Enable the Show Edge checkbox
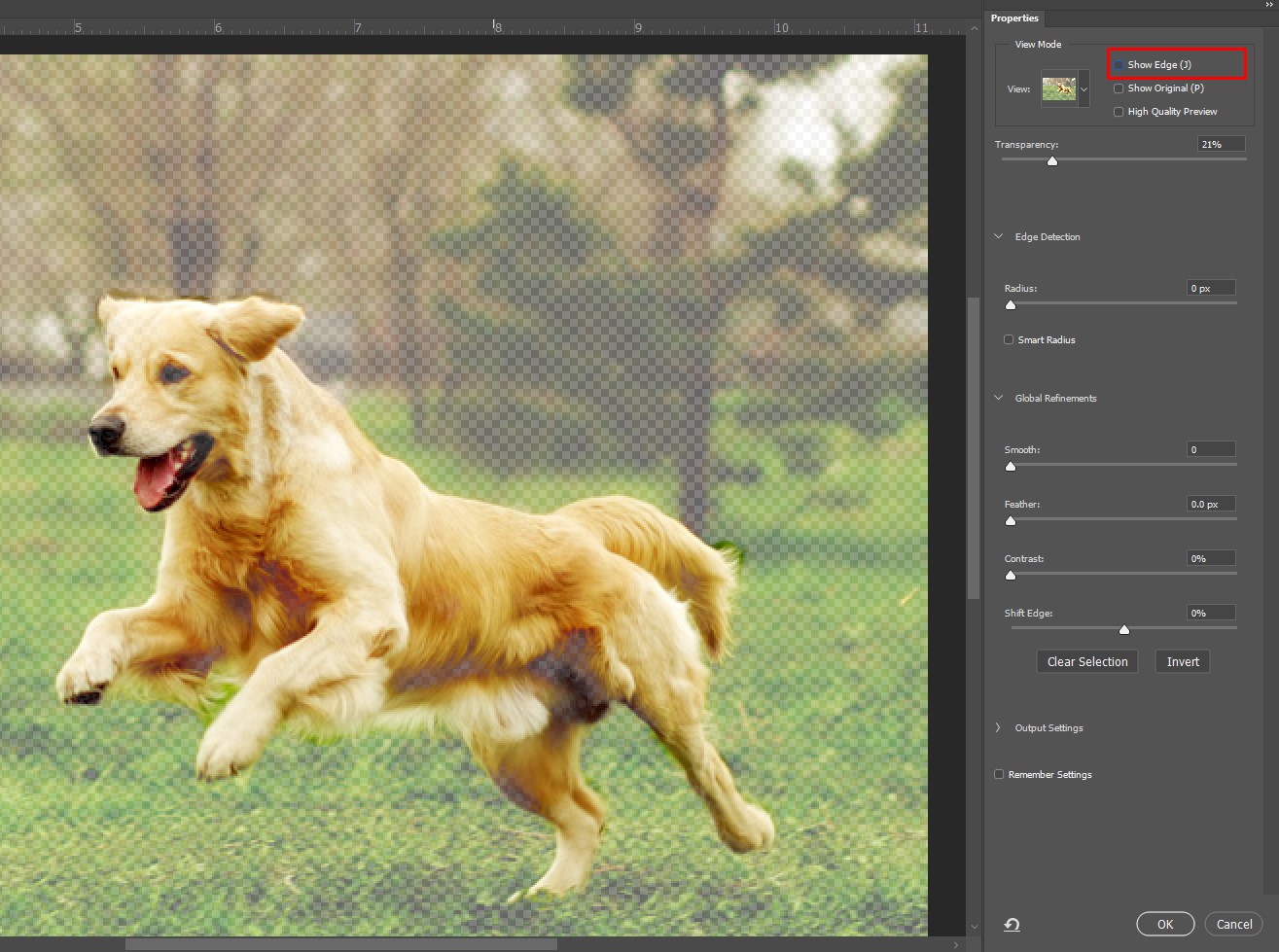The image size is (1279, 952). (x=1119, y=65)
